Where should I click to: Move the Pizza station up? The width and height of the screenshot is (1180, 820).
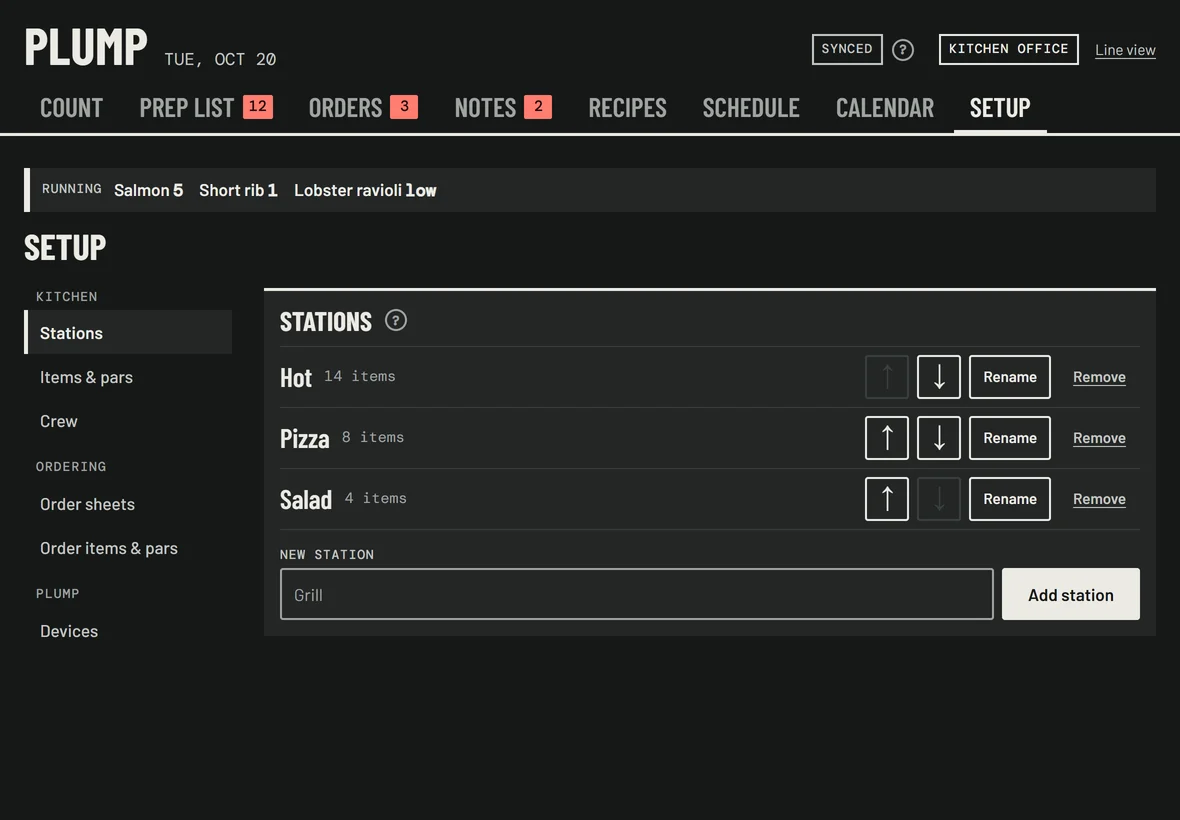(887, 438)
